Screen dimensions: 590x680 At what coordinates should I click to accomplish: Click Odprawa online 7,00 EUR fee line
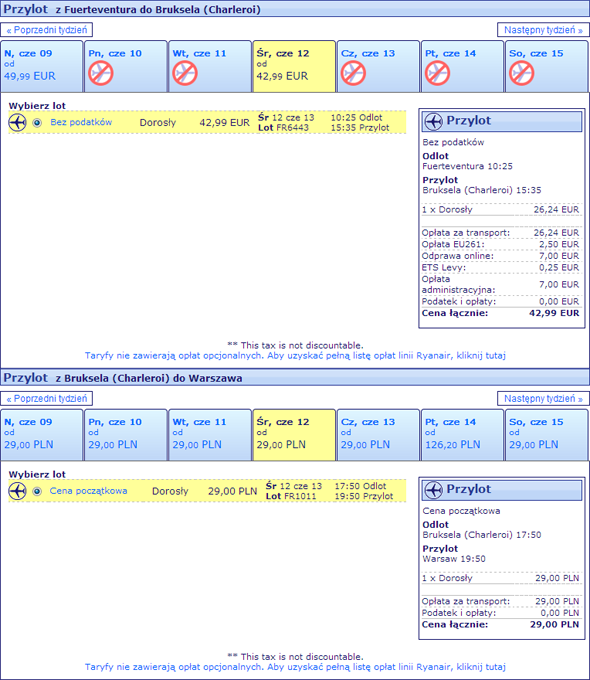point(501,256)
